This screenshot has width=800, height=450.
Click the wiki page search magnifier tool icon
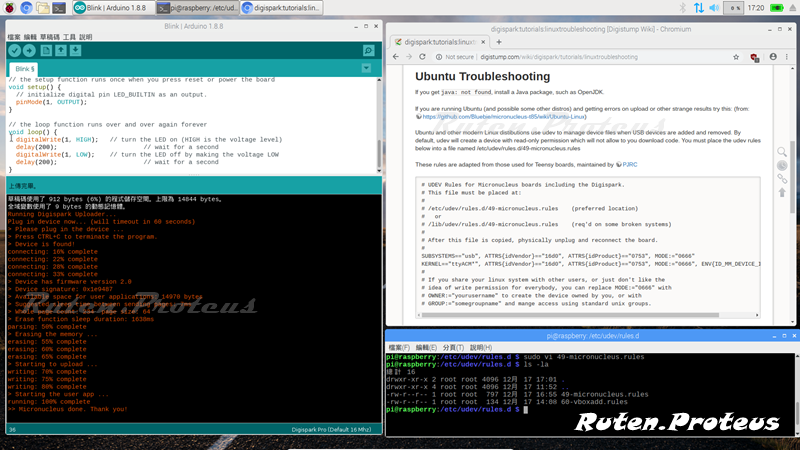click(x=782, y=152)
